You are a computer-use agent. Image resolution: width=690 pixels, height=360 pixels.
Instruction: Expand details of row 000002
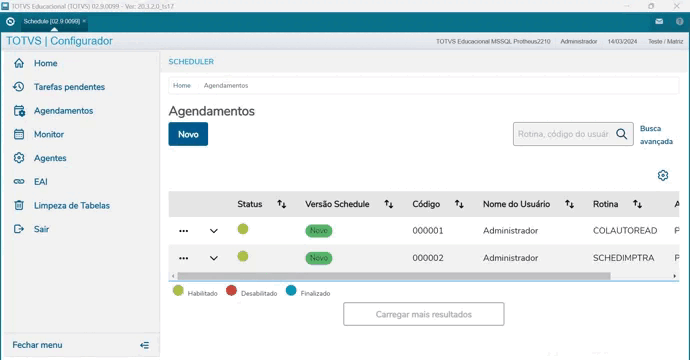(213, 258)
